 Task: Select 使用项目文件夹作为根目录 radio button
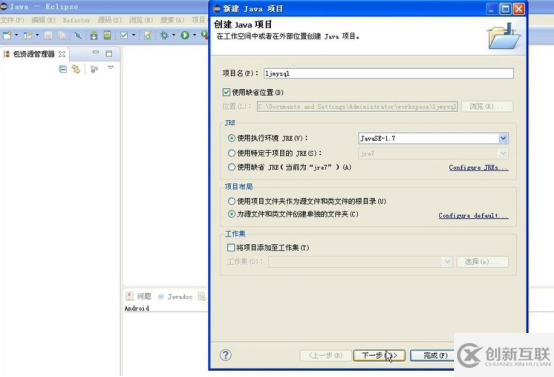click(x=231, y=201)
